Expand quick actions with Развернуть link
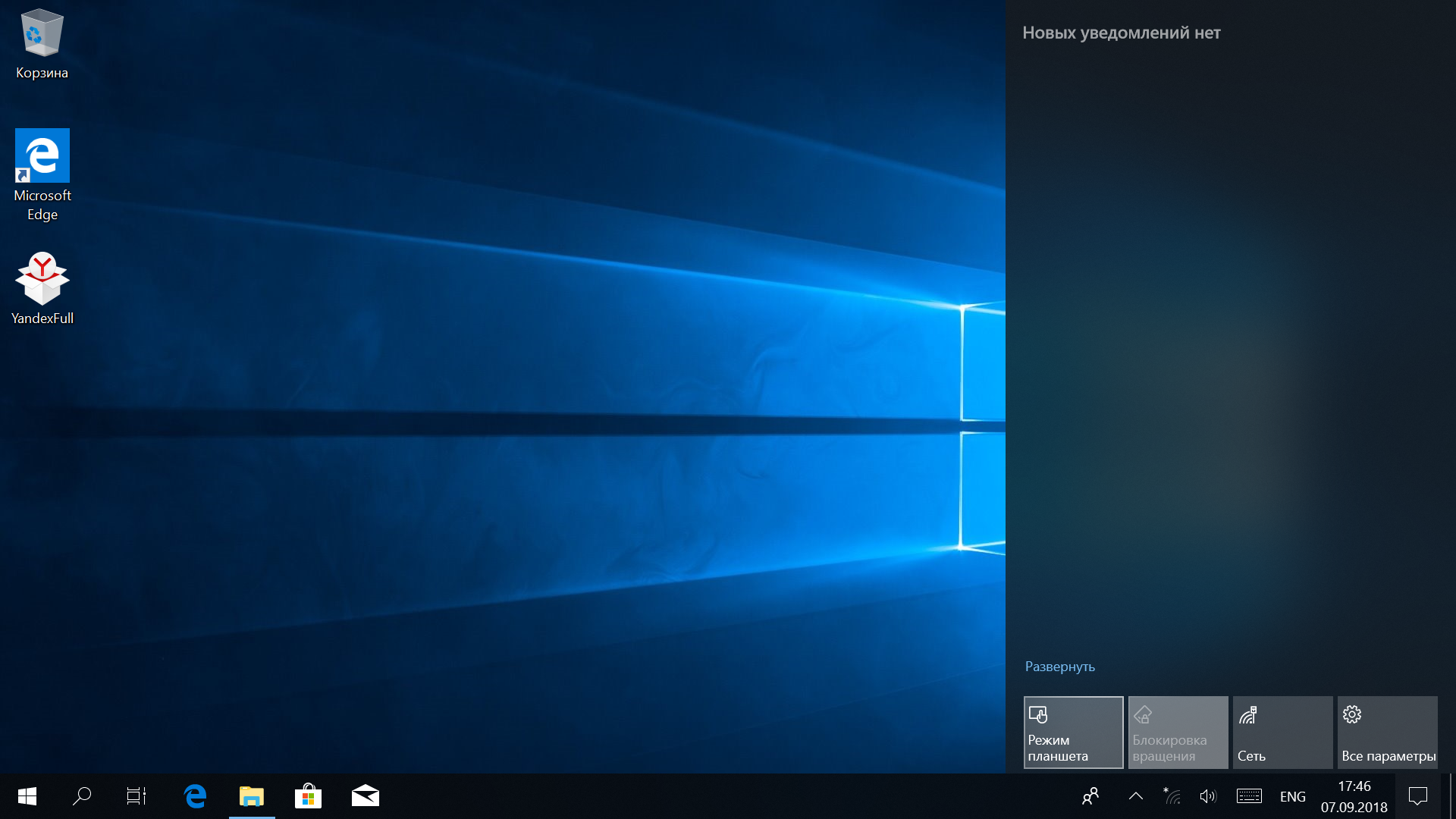The image size is (1456, 819). [x=1059, y=667]
